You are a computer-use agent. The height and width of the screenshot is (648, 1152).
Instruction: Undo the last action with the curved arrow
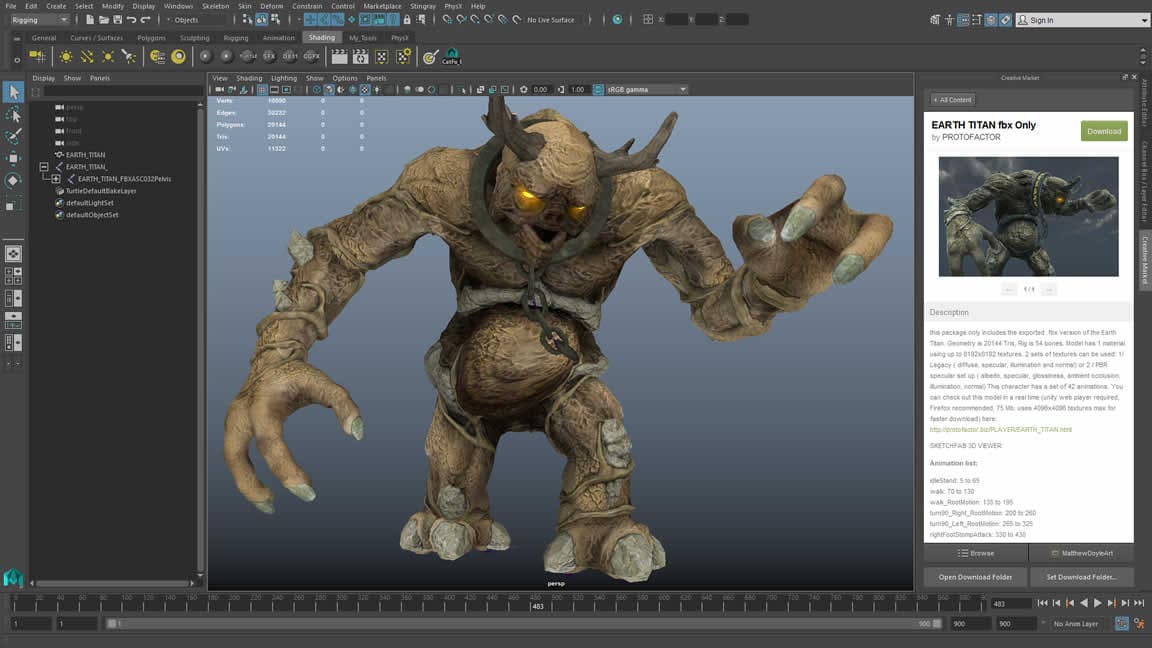pos(132,20)
